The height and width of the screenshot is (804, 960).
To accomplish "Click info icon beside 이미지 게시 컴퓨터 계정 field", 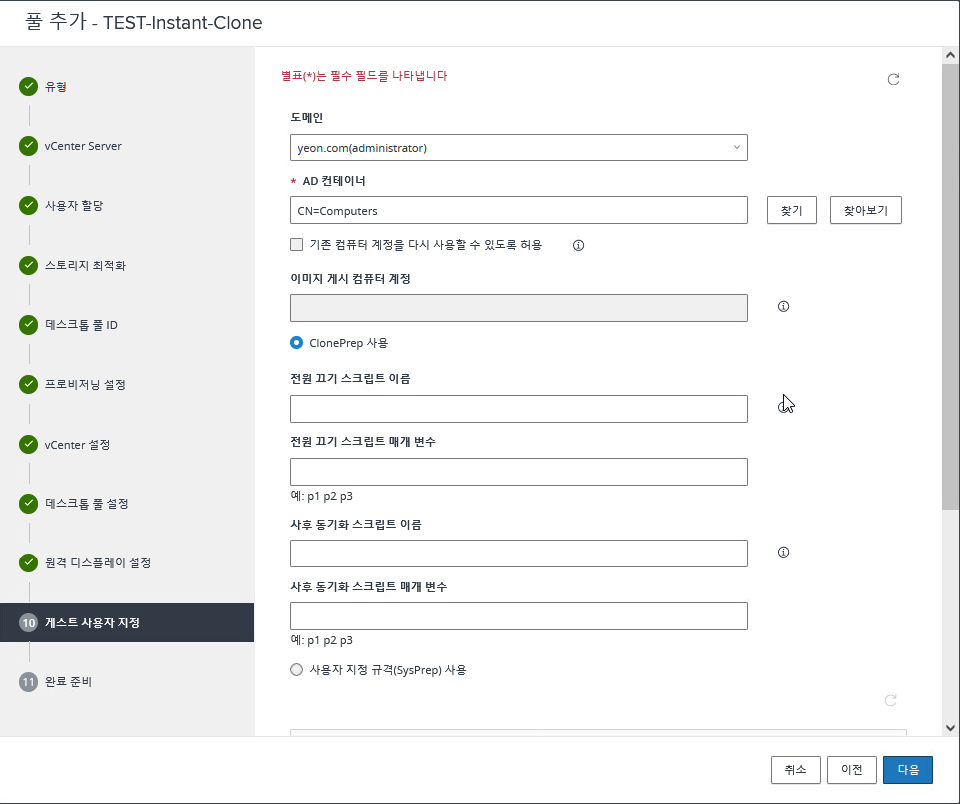I will [783, 306].
